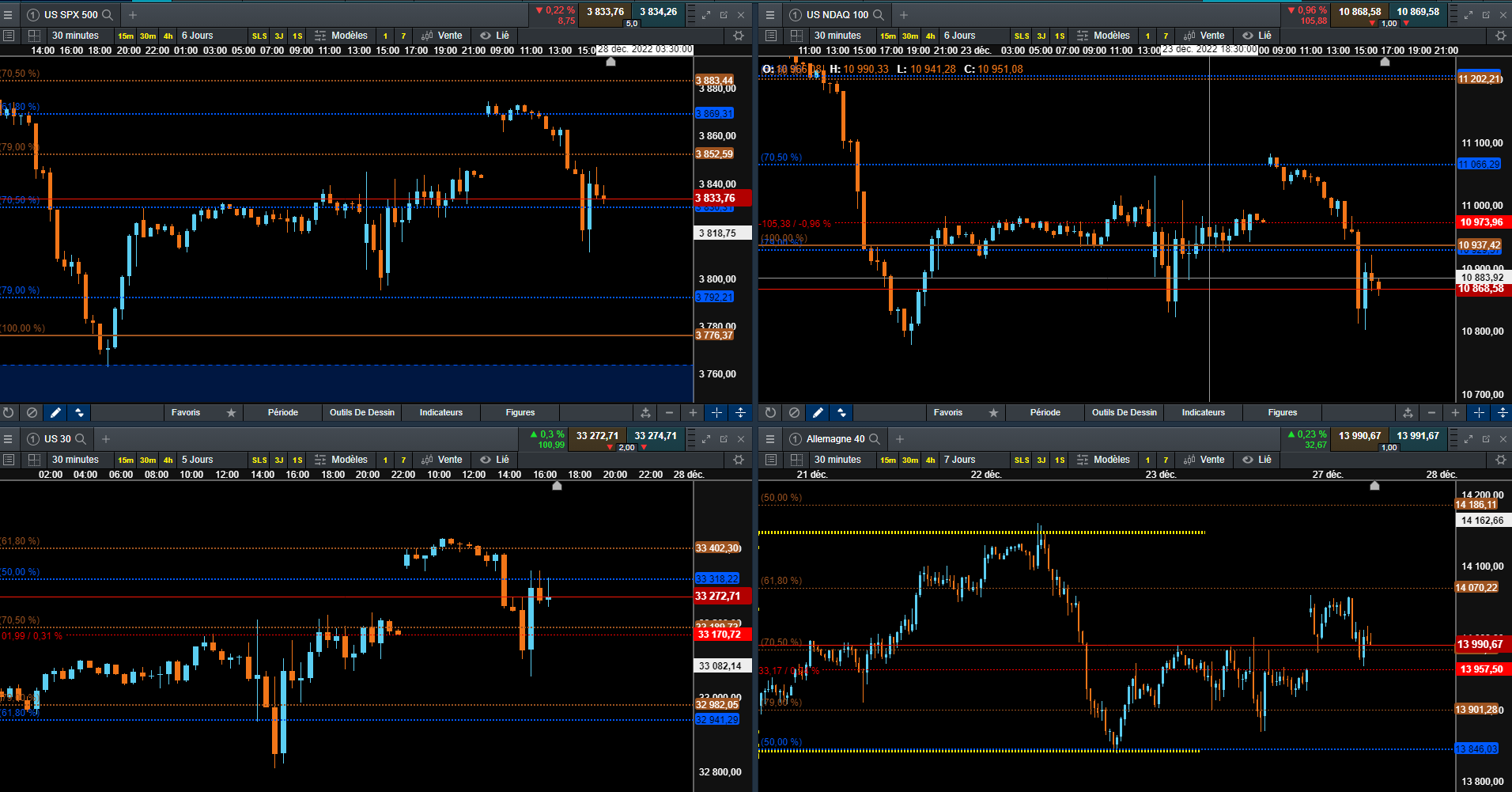Open the Indicateurs menu under US SPX 500 chart
This screenshot has height=792, width=1512.
(x=441, y=412)
